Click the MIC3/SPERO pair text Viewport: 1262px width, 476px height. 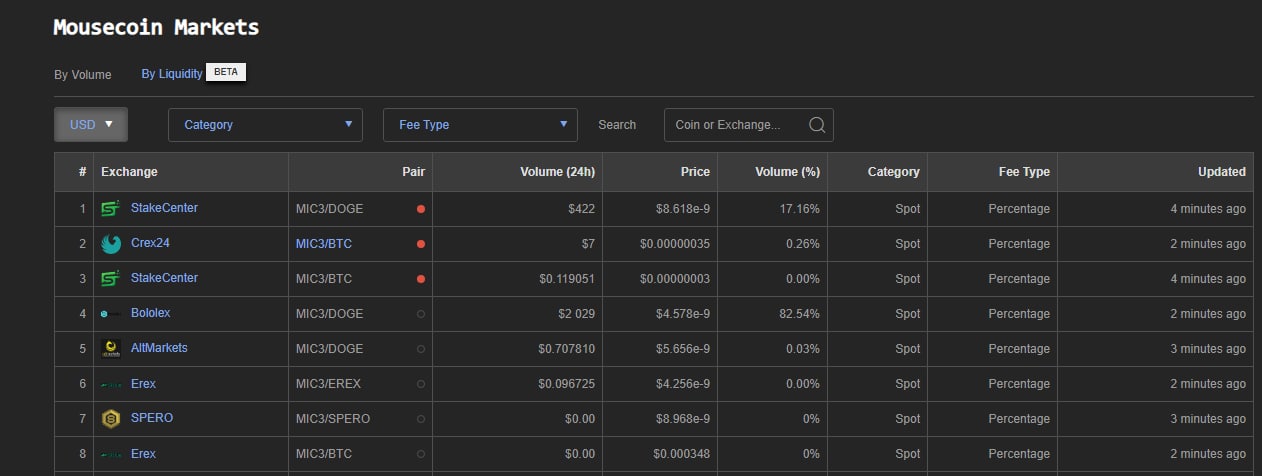tap(333, 419)
